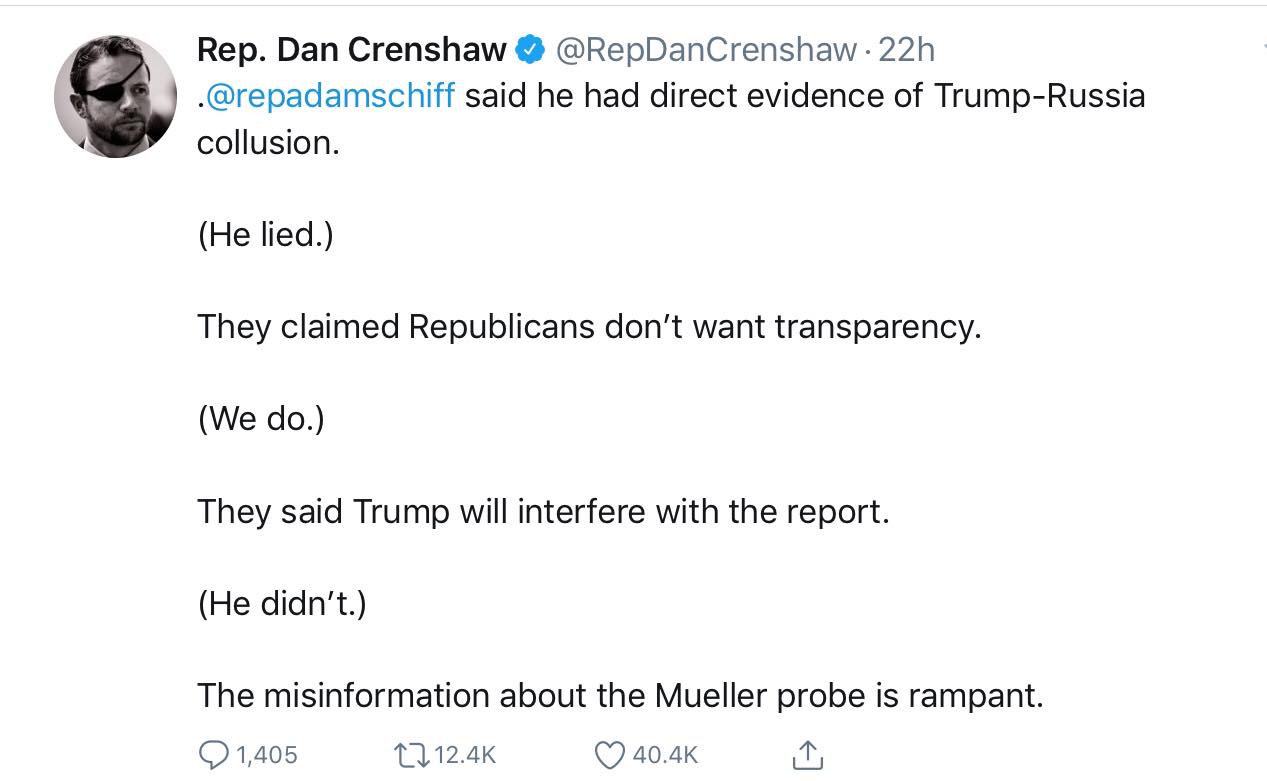Click the "(We do.)" line
Image resolution: width=1267 pixels, height=781 pixels.
coord(261,419)
